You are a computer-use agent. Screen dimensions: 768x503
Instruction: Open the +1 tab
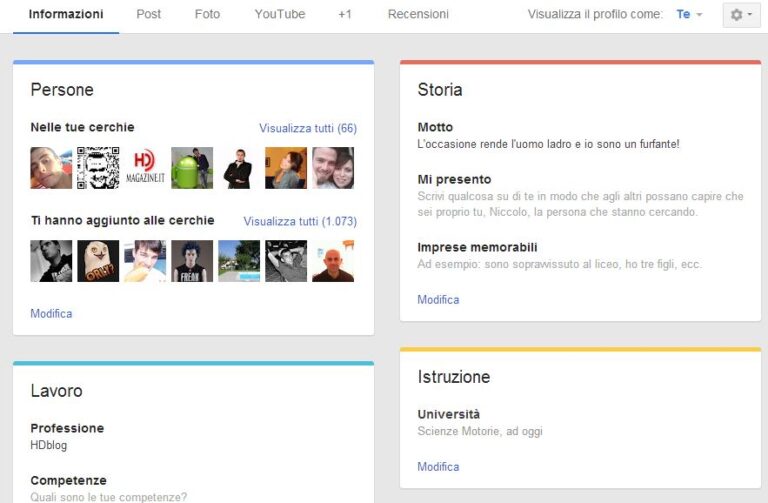pyautogui.click(x=345, y=15)
